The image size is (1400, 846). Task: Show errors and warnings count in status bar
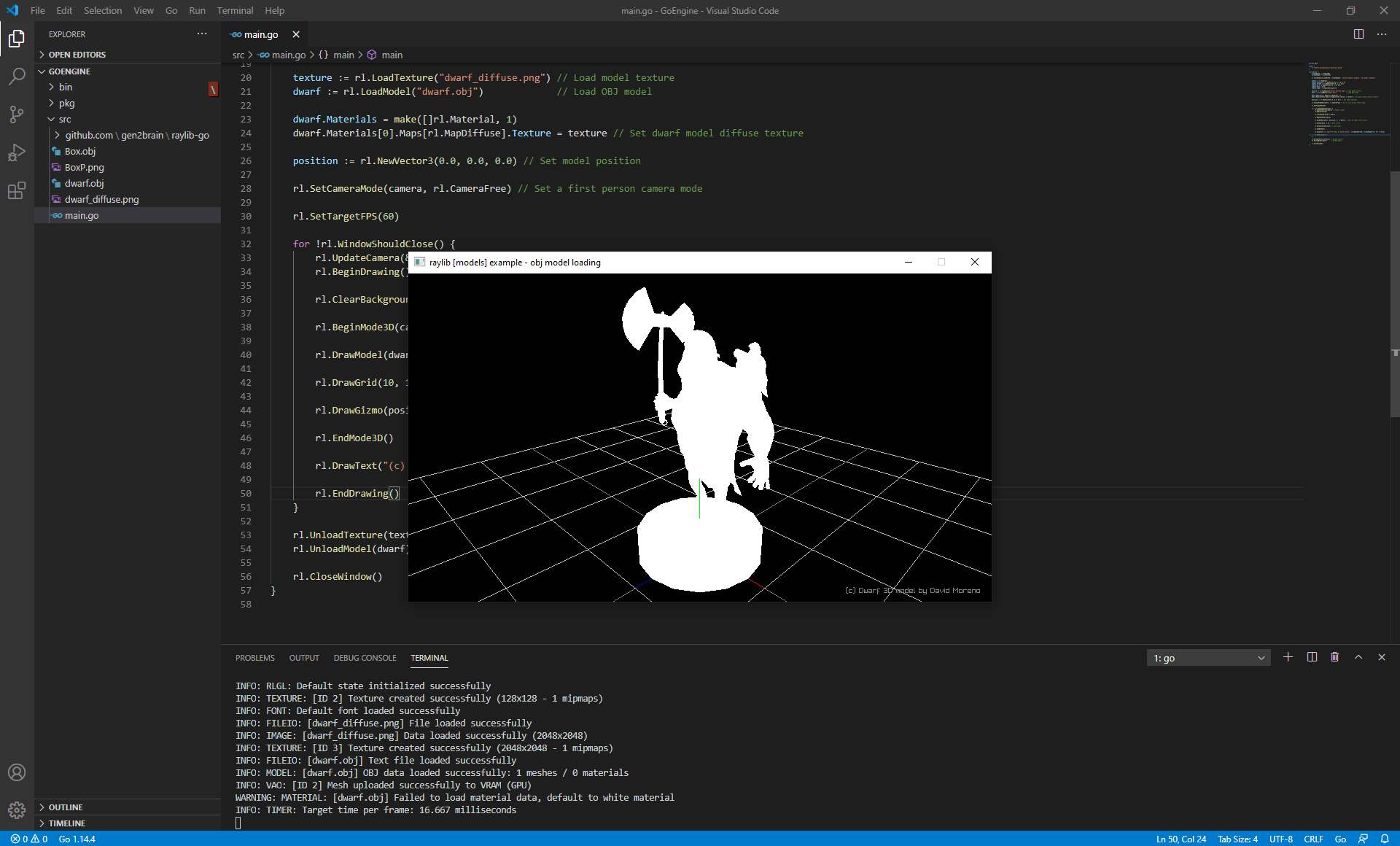(29, 839)
